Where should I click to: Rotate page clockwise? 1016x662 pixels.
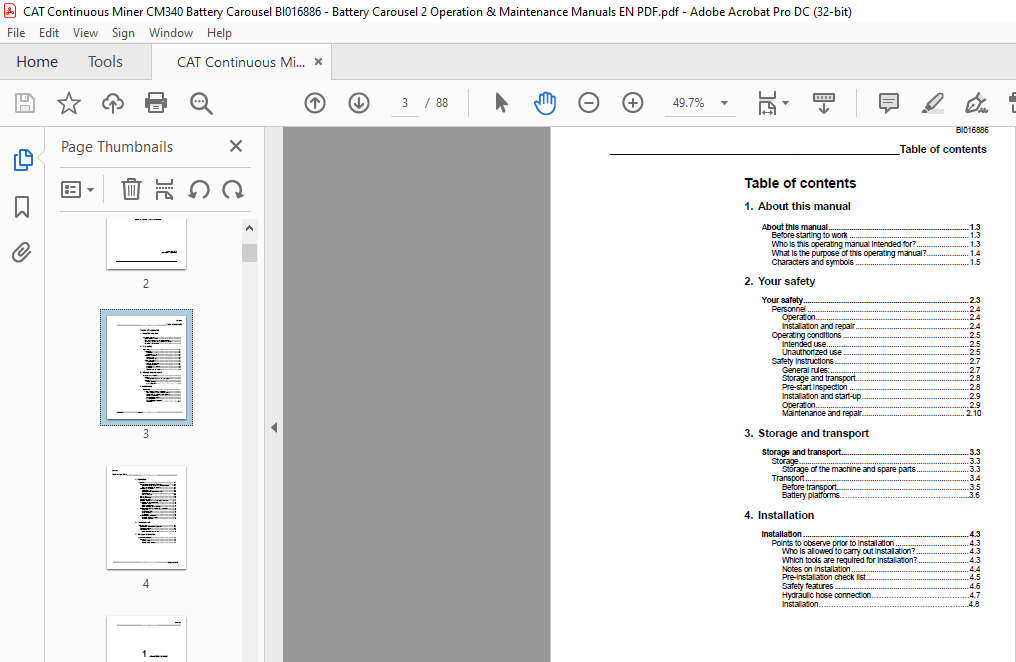[233, 190]
